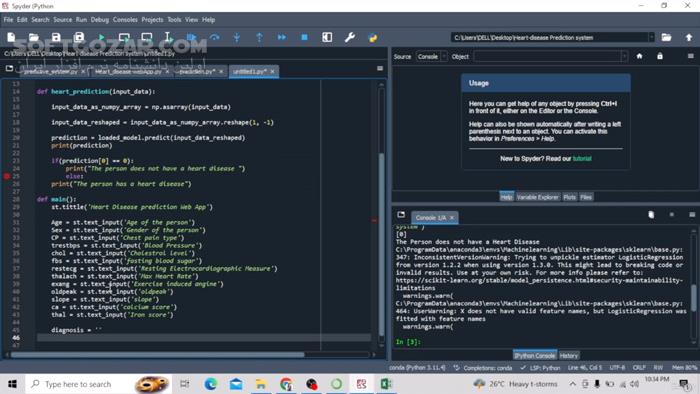Open the Run menu
Viewport: 700px width, 394px height.
pyautogui.click(x=81, y=20)
